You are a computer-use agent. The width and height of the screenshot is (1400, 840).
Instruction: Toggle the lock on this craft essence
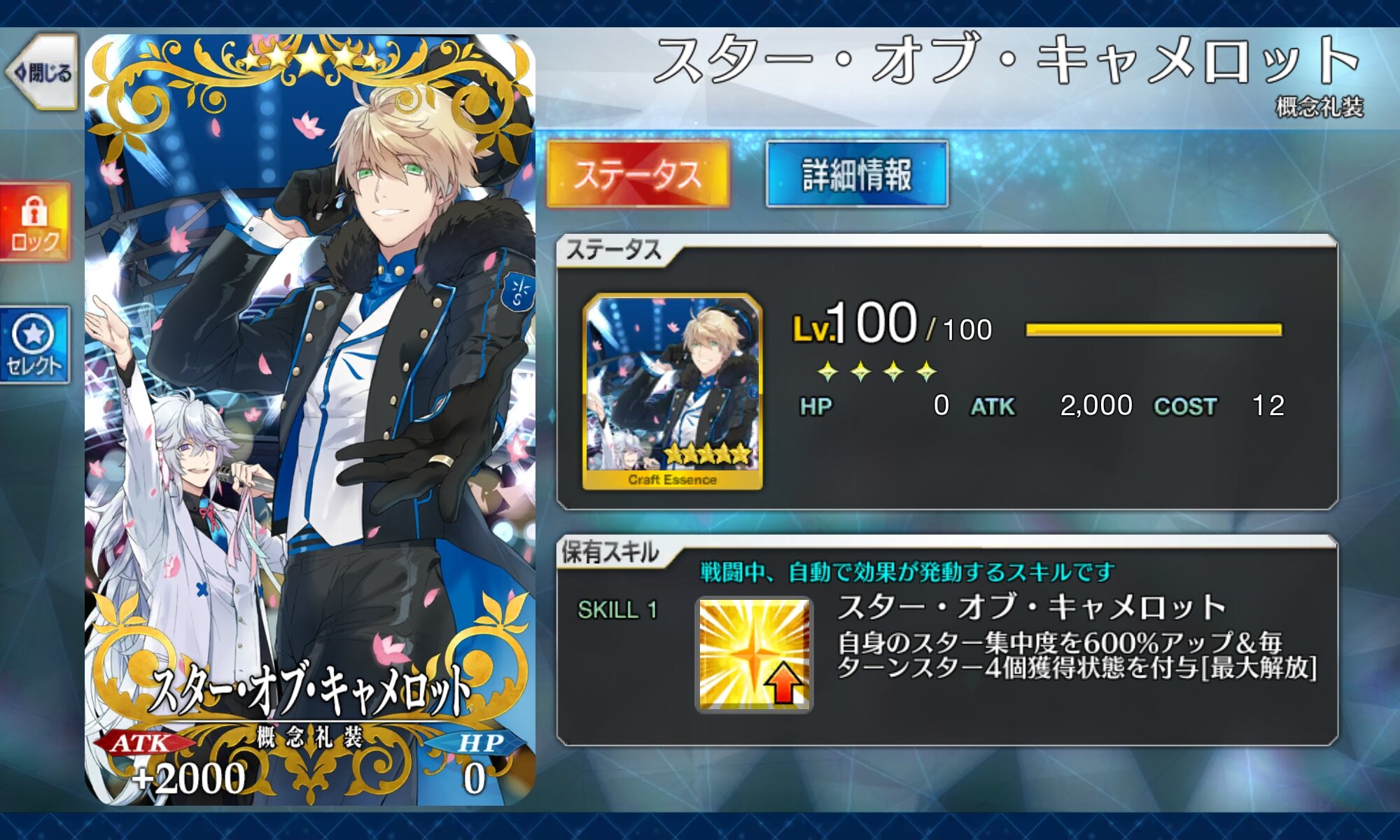(34, 221)
